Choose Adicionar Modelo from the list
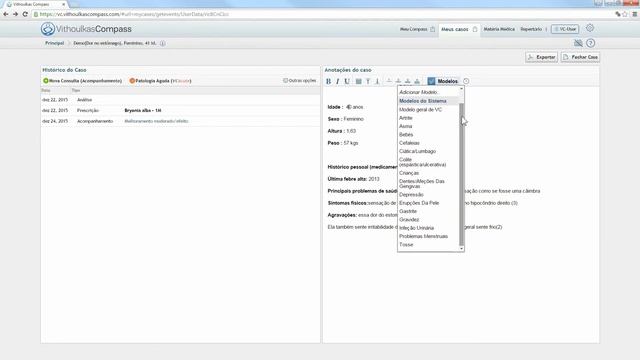Image resolution: width=640 pixels, height=360 pixels. pos(418,92)
